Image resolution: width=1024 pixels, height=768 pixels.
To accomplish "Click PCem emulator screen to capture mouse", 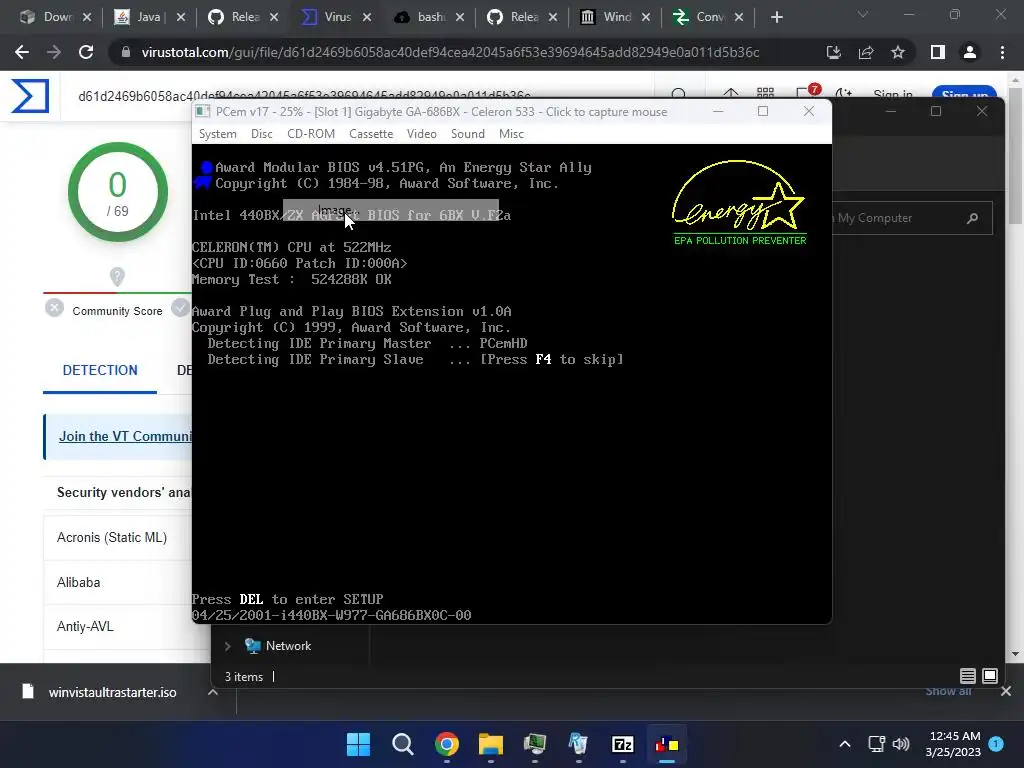I will pos(512,383).
